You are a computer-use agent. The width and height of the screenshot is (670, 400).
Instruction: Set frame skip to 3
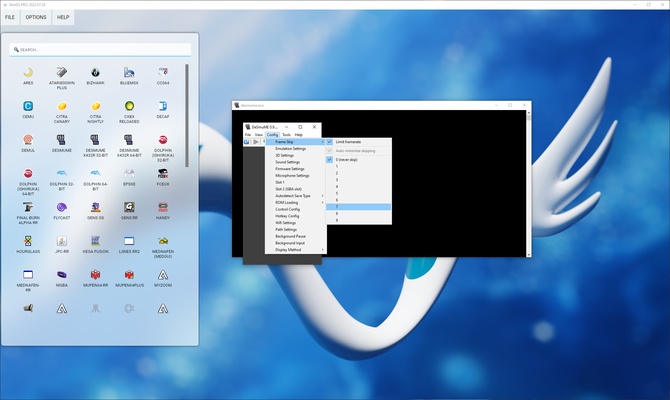(x=359, y=180)
